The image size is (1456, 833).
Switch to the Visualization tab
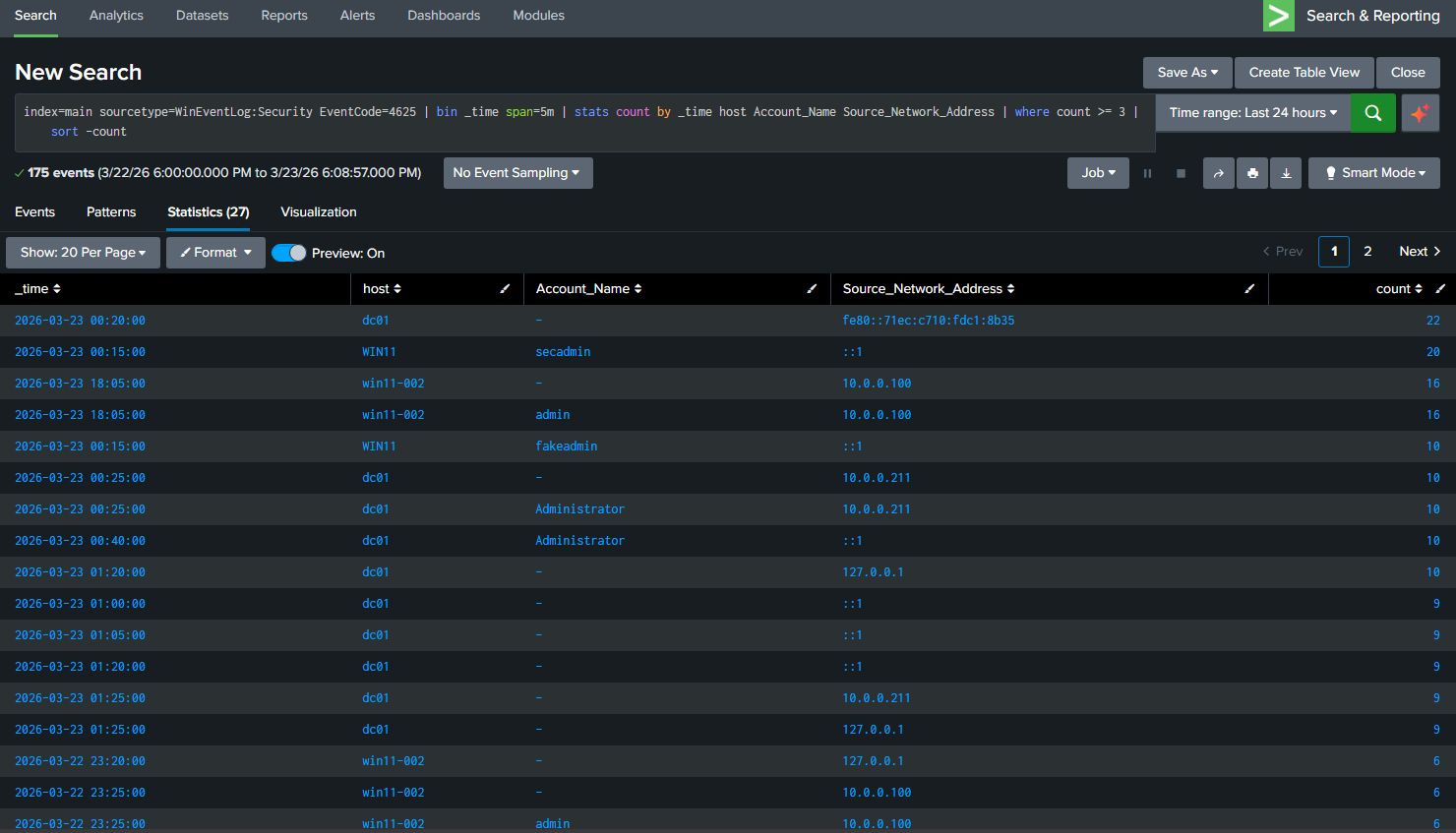[318, 211]
